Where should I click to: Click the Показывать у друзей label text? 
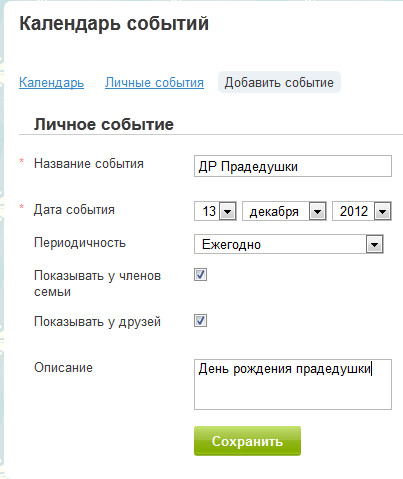[x=97, y=322]
